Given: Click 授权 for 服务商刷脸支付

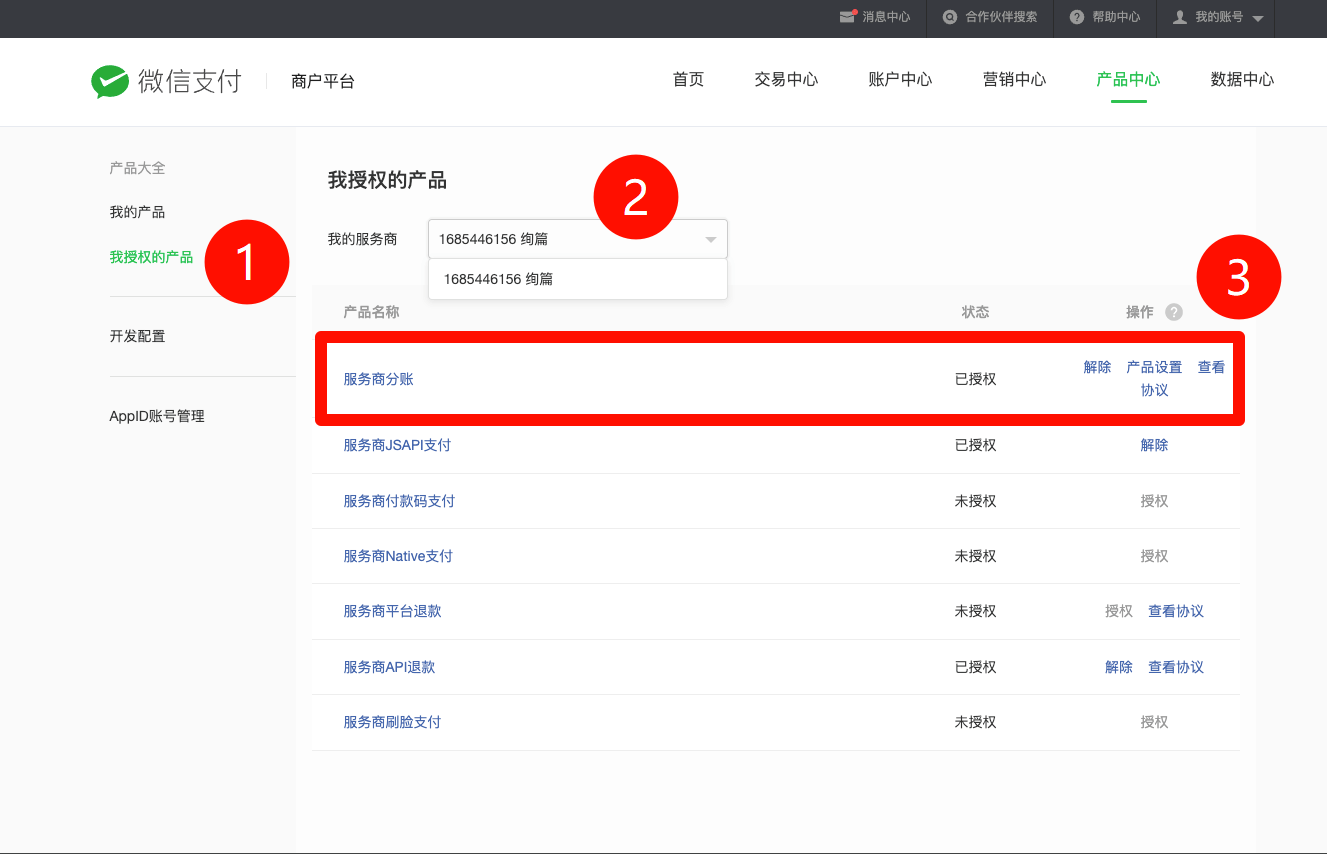Looking at the screenshot, I should 1154,722.
